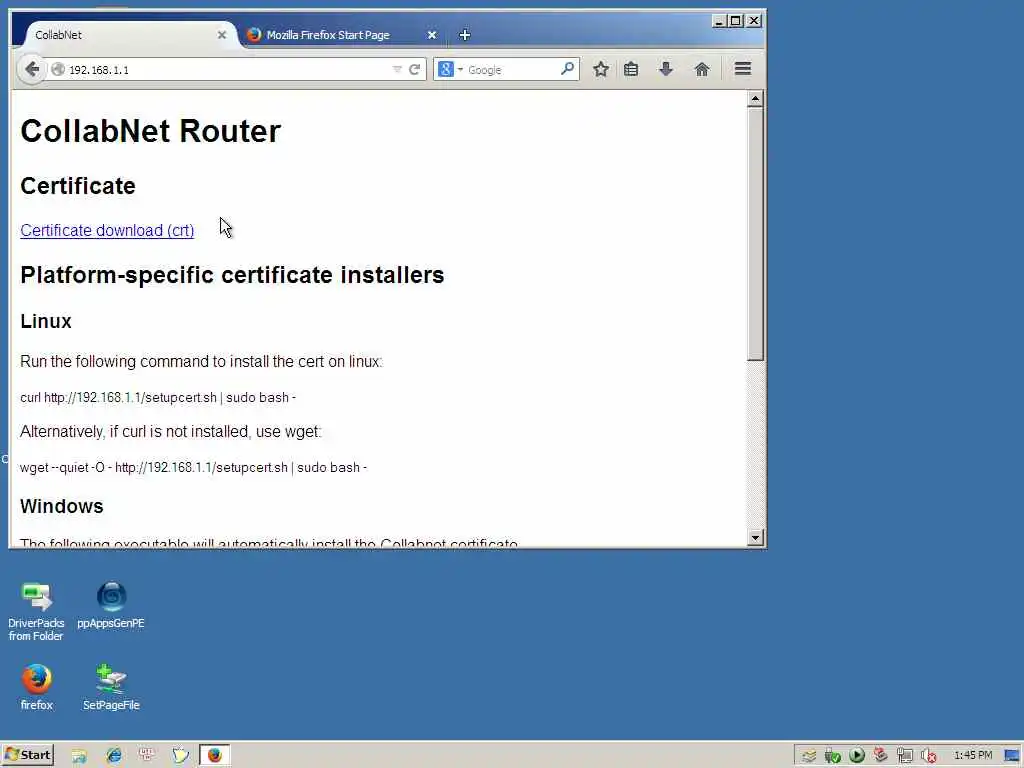Click the green play tray icon
The height and width of the screenshot is (768, 1024).
(x=857, y=756)
